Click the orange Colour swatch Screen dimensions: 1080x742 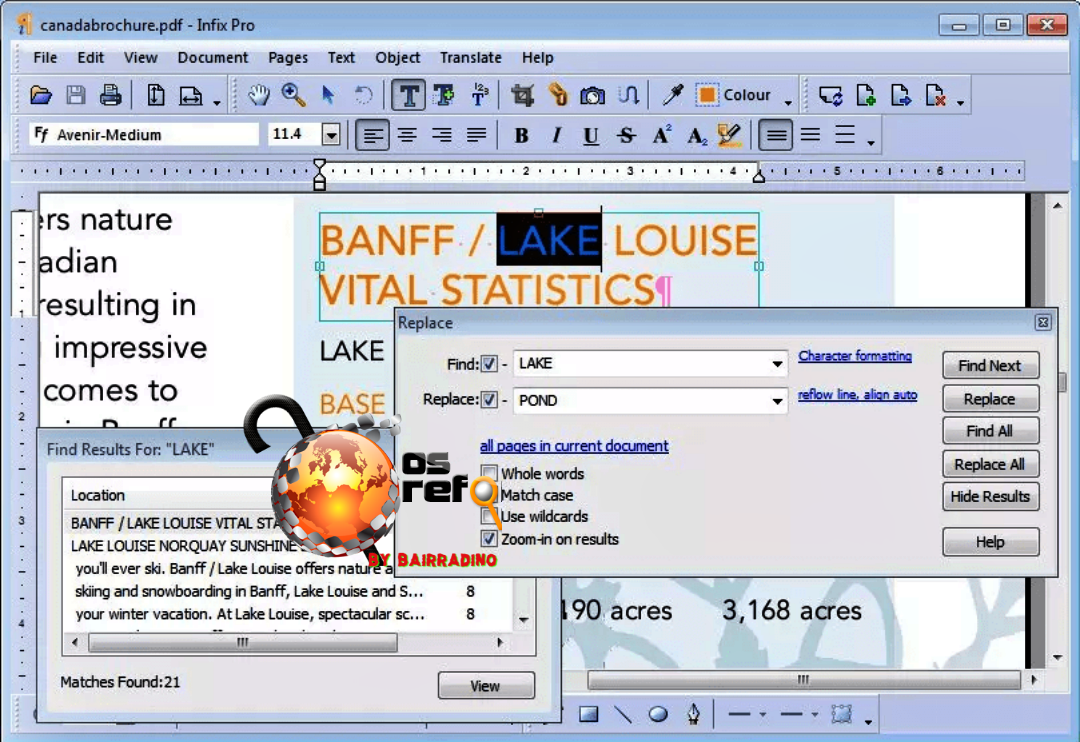(707, 95)
